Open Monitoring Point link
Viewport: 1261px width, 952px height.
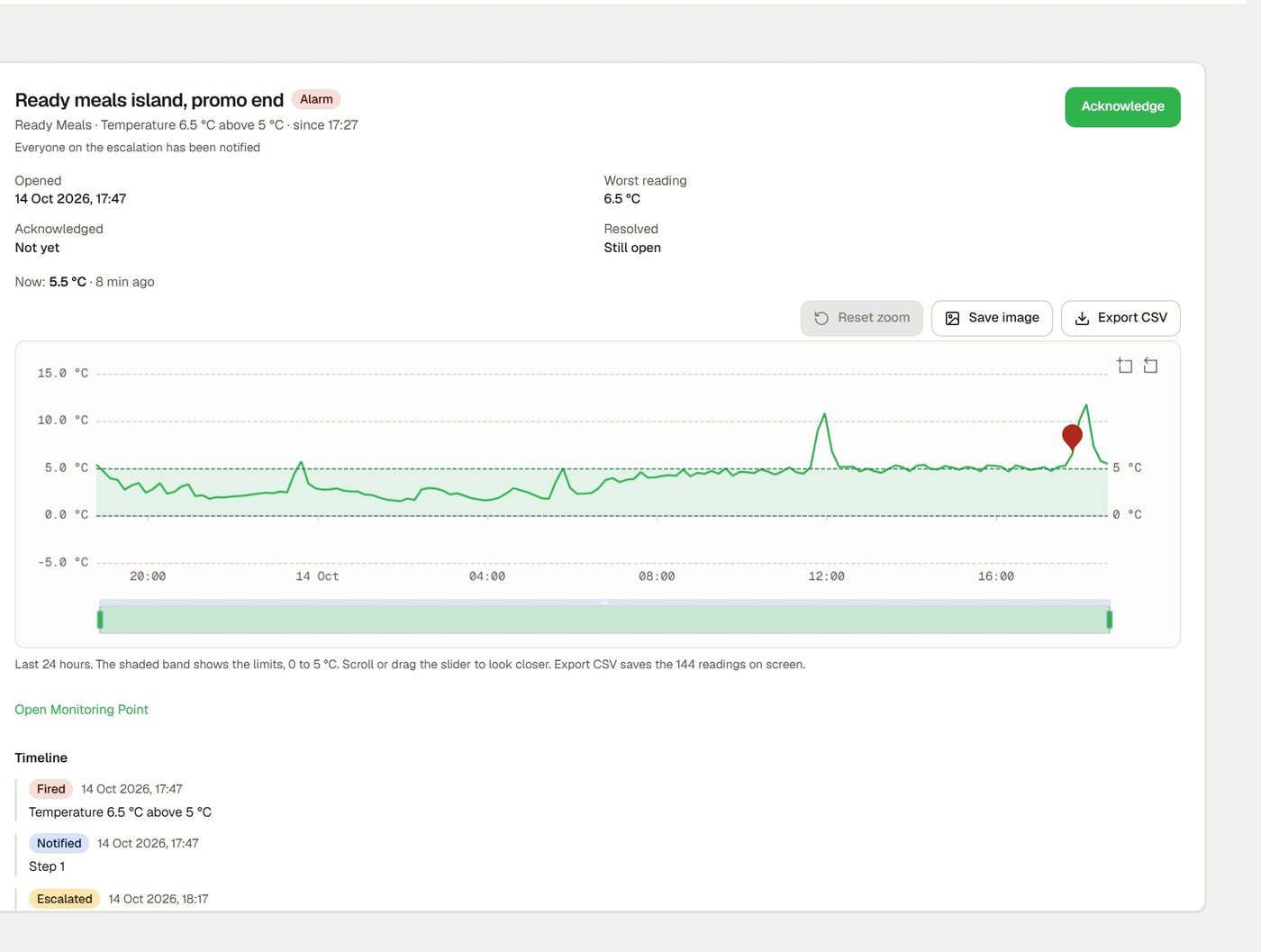[x=81, y=710]
